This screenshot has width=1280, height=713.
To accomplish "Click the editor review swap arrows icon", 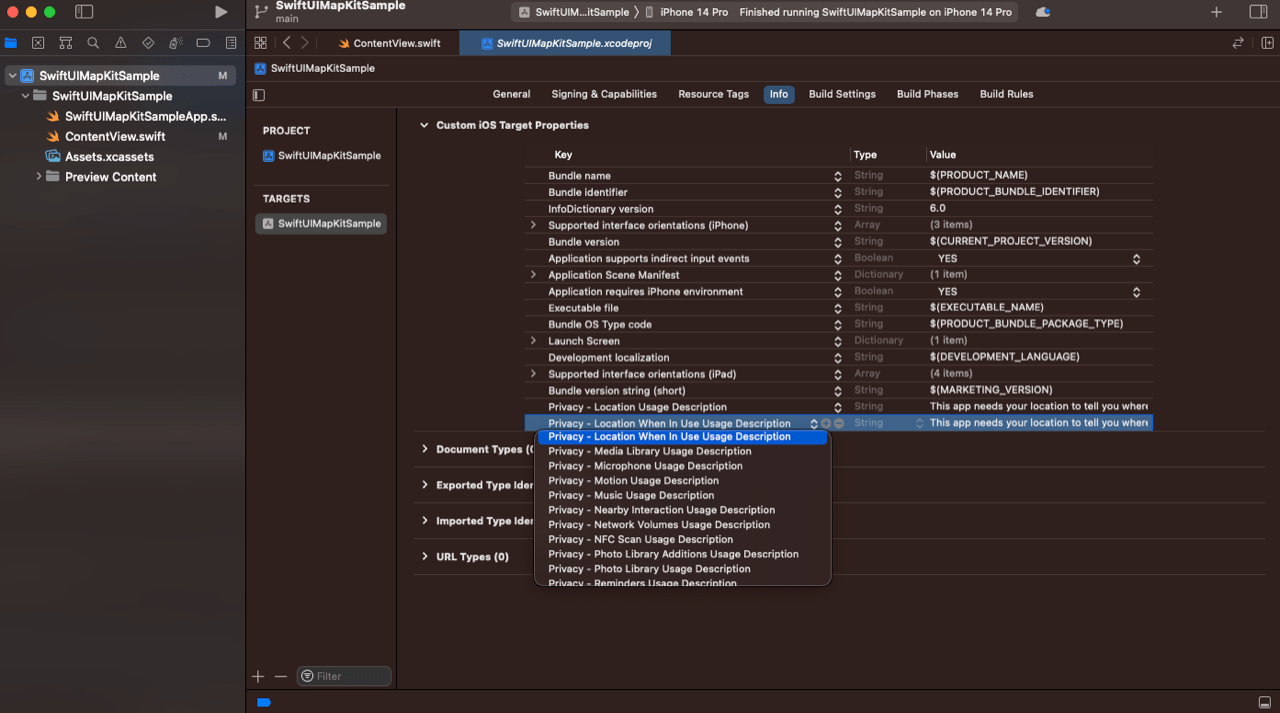I will click(x=1238, y=43).
